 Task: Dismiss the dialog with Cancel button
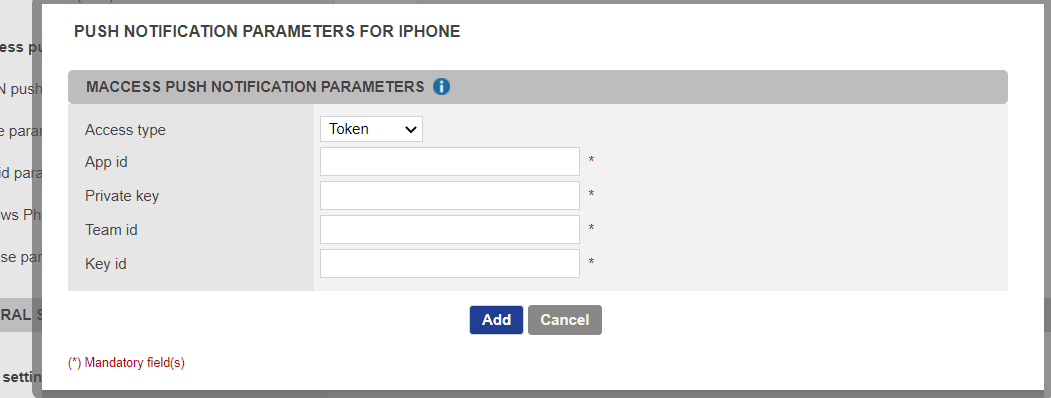pyautogui.click(x=564, y=320)
